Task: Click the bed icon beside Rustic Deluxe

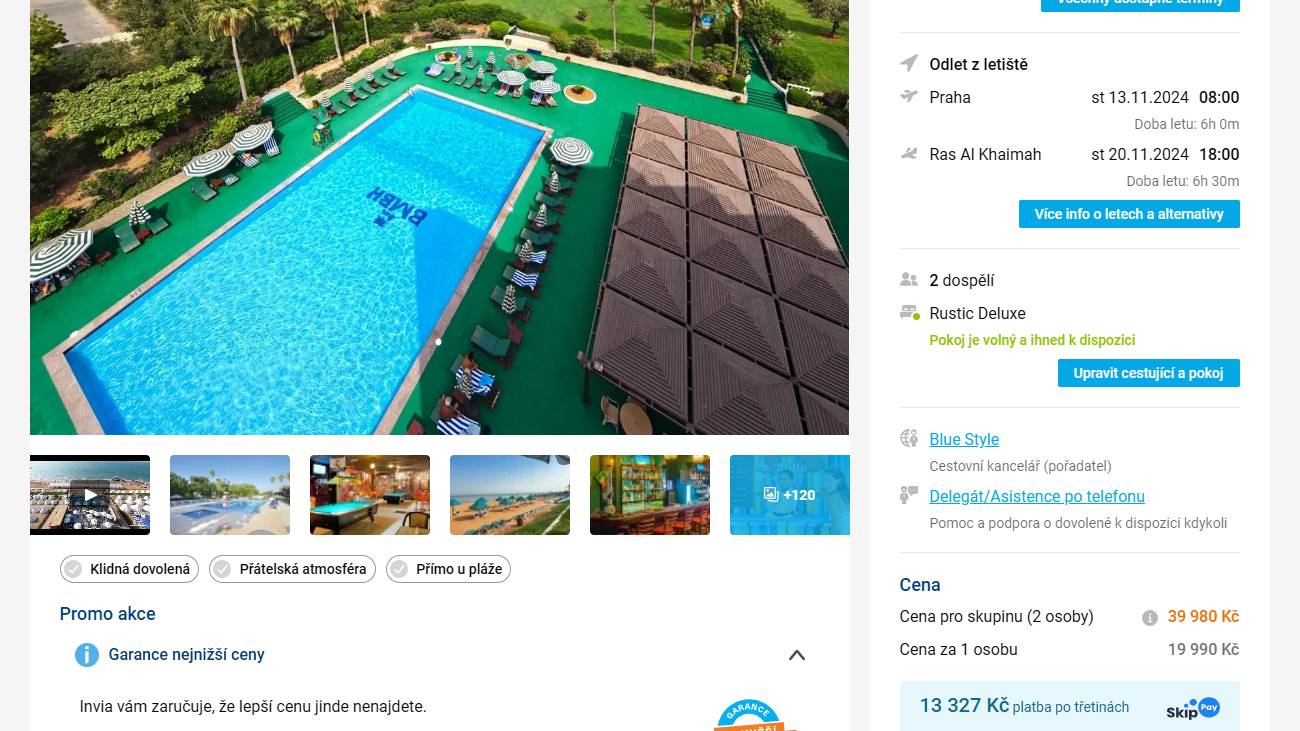Action: tap(909, 313)
